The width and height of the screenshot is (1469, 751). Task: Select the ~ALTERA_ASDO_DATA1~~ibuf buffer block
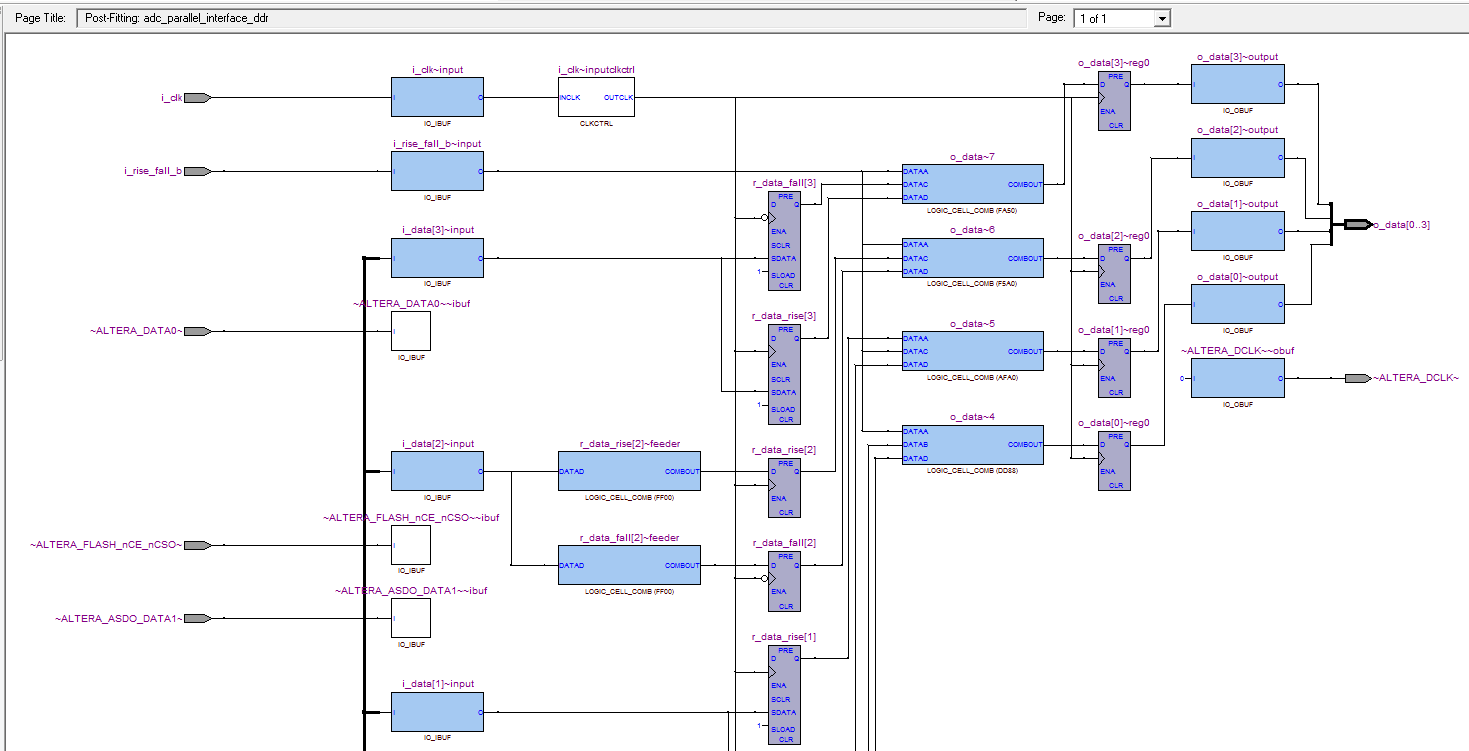(x=411, y=618)
